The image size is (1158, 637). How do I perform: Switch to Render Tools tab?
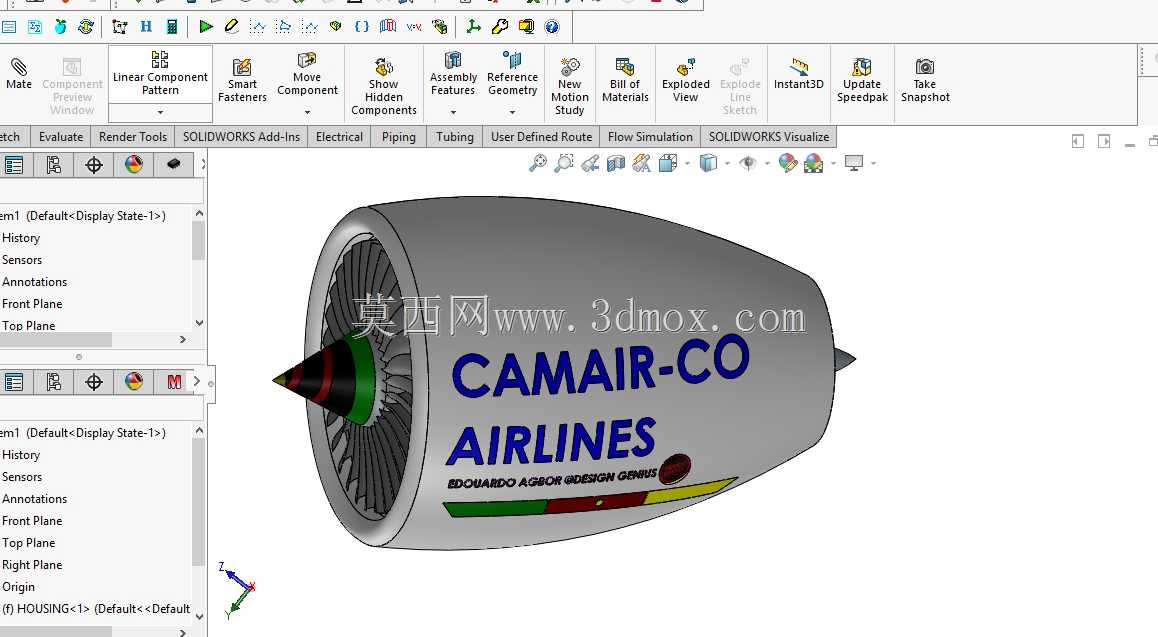pos(133,137)
